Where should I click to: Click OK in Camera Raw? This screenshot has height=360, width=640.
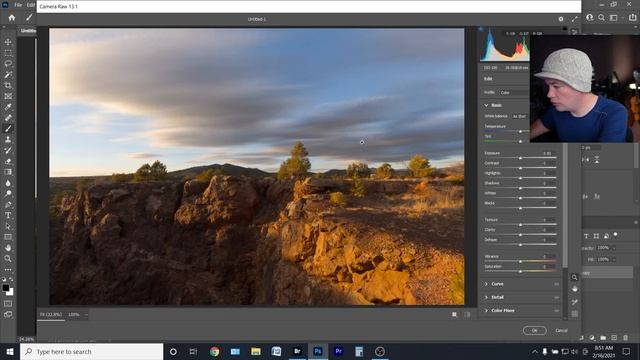coord(535,331)
